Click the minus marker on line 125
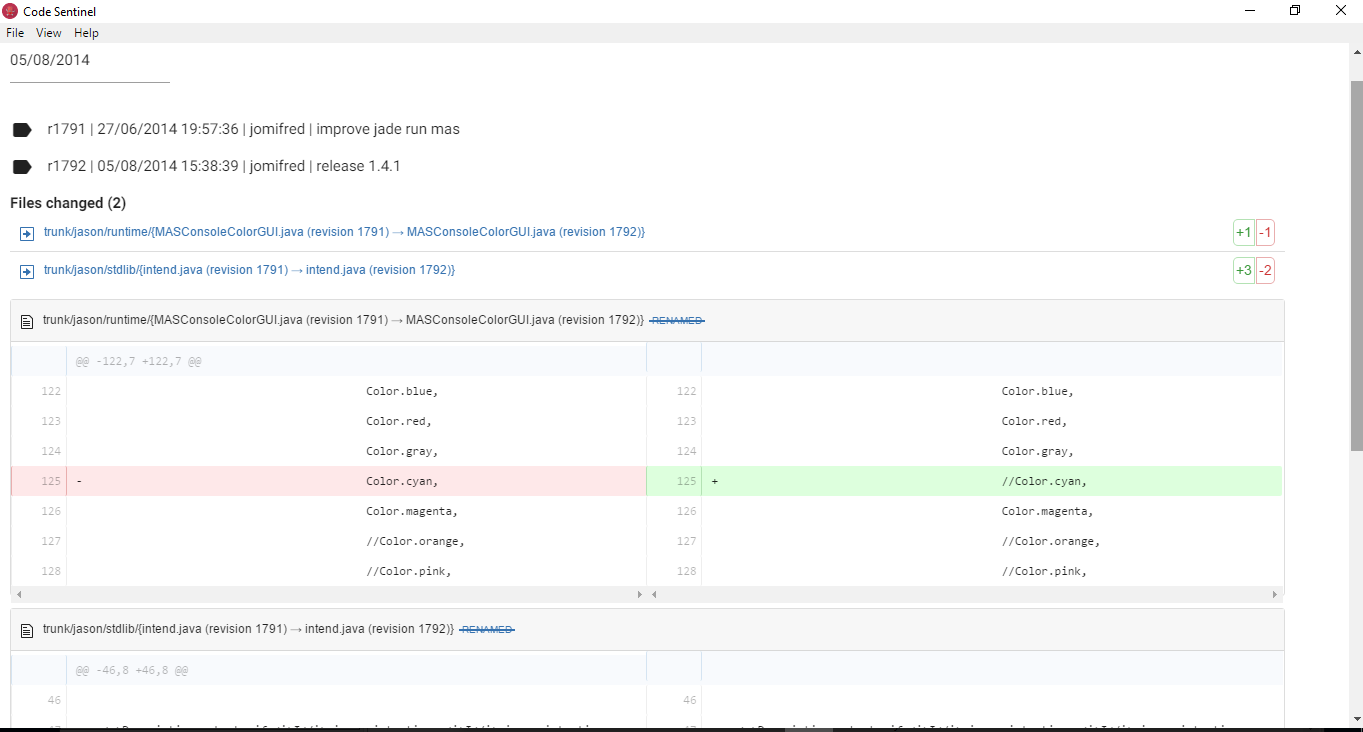 [x=79, y=481]
